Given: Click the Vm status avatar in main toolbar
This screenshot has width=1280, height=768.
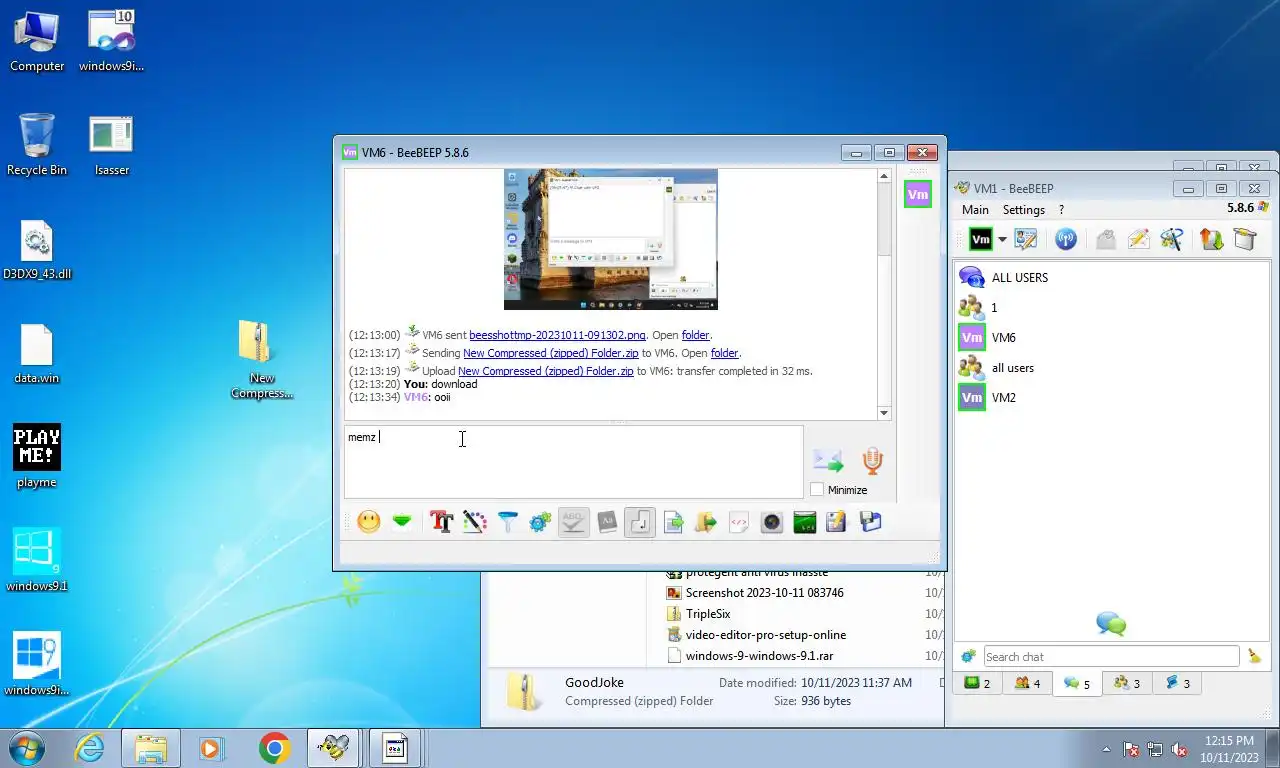Looking at the screenshot, I should point(981,239).
